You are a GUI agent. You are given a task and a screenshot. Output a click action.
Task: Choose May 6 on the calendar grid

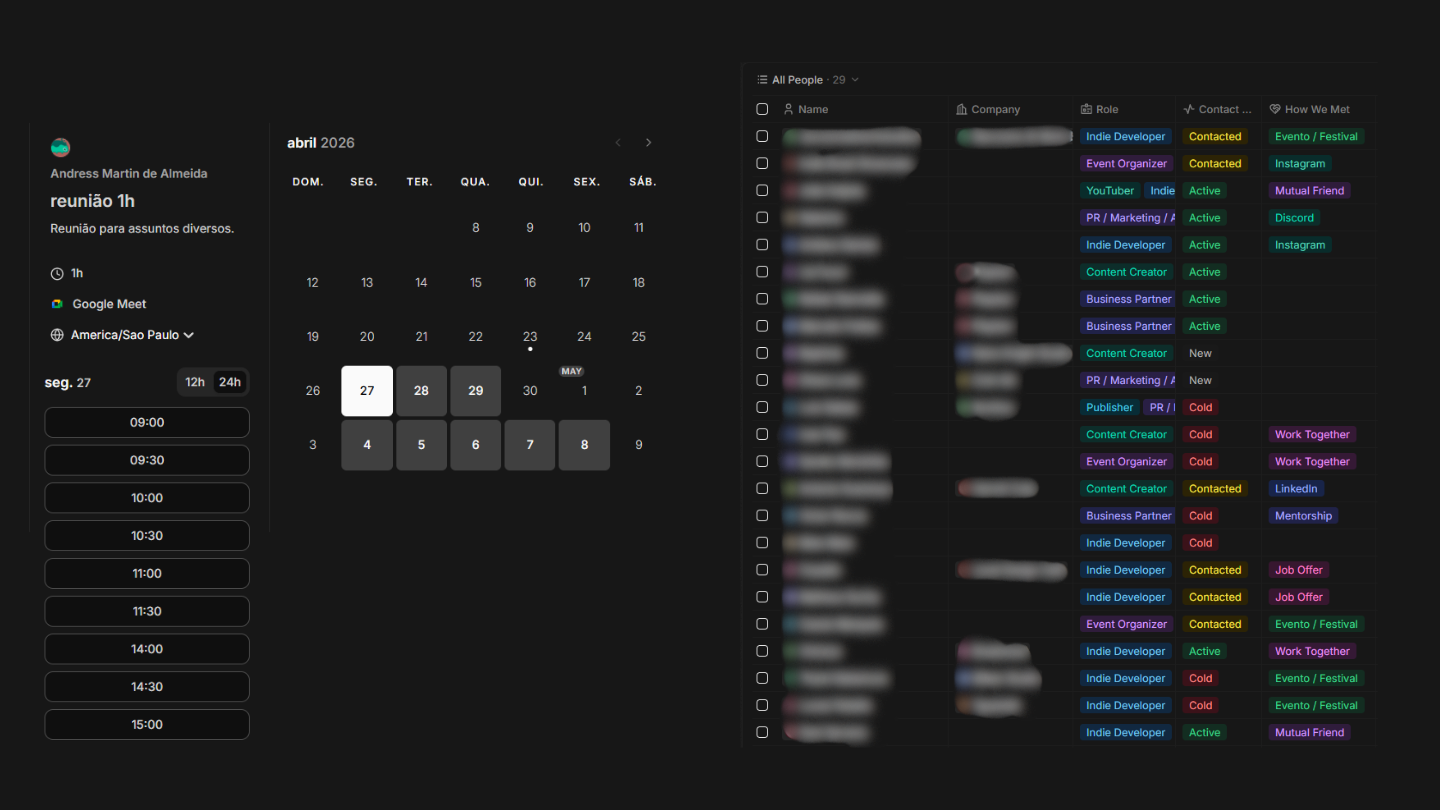476,445
